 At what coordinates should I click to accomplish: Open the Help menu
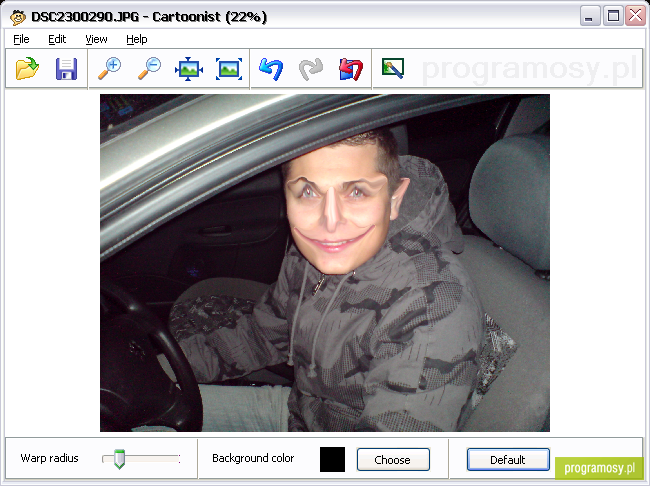137,39
